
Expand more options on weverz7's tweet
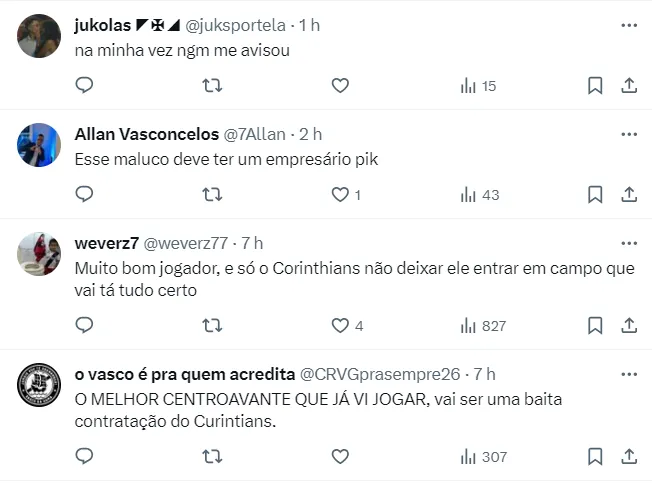(x=628, y=243)
